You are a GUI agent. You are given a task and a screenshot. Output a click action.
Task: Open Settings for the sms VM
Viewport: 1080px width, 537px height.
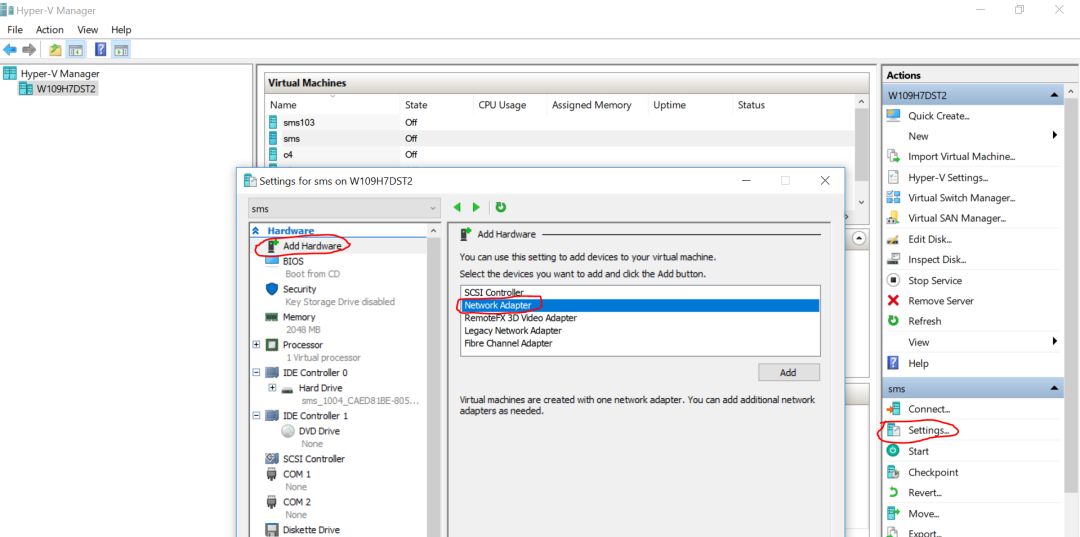pyautogui.click(x=928, y=430)
